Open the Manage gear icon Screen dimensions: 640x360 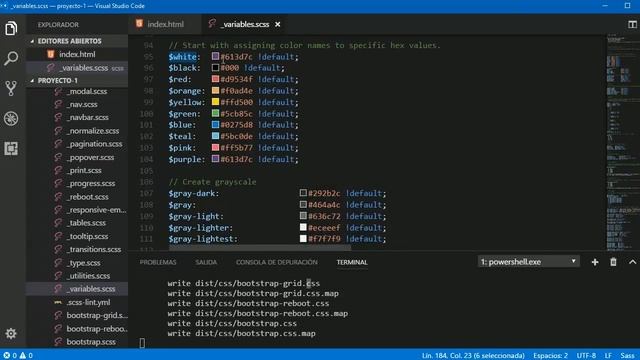pyautogui.click(x=11, y=333)
